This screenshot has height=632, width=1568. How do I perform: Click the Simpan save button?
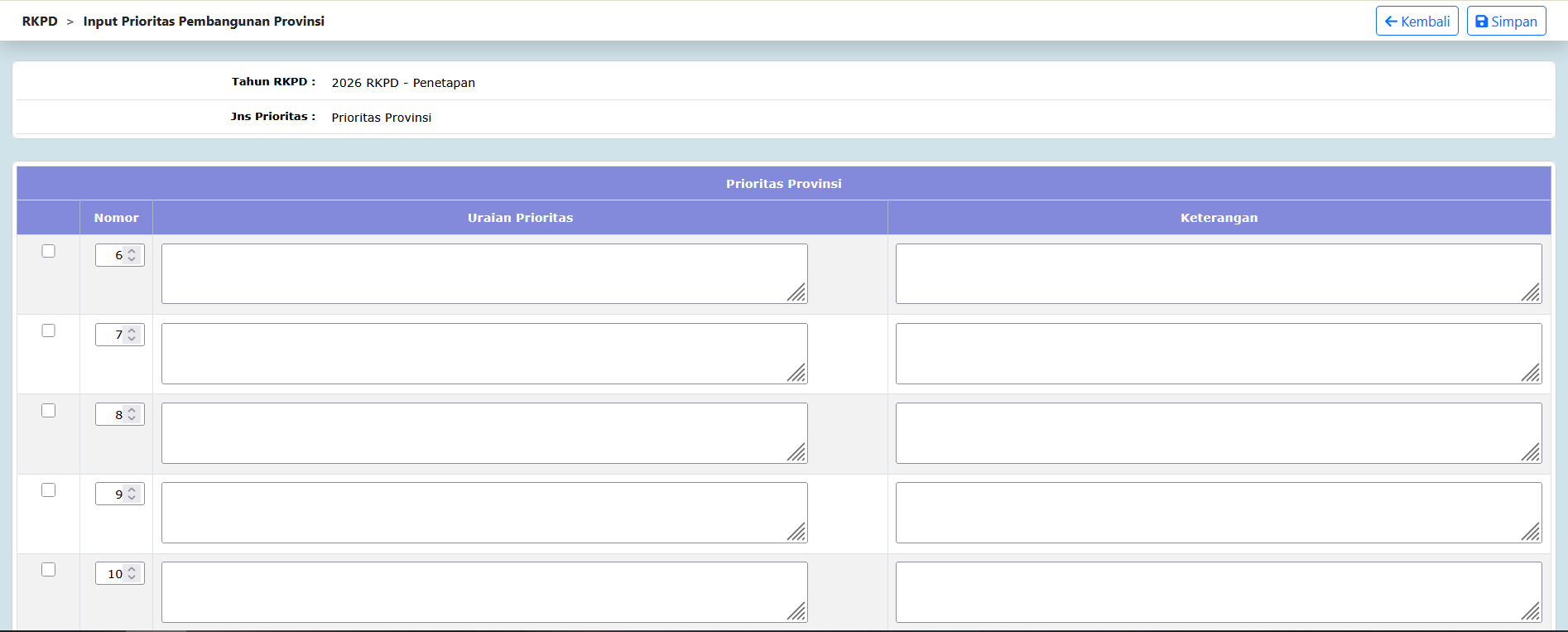click(x=1506, y=22)
